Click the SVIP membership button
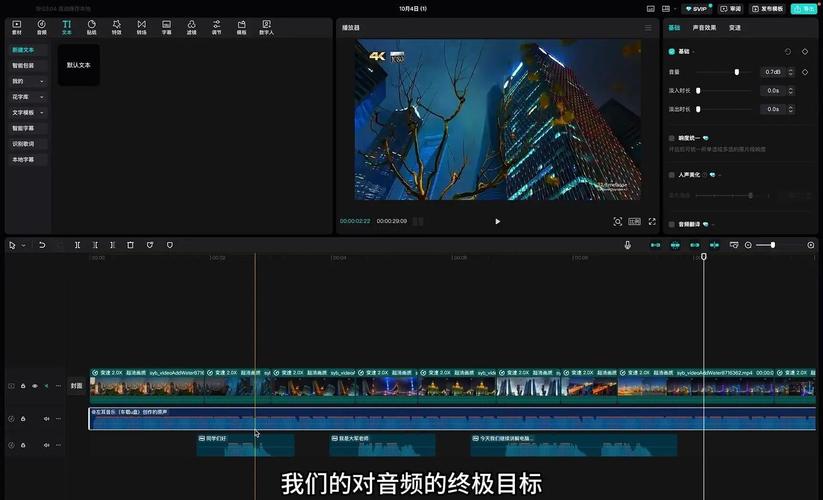823x500 pixels. 697,9
